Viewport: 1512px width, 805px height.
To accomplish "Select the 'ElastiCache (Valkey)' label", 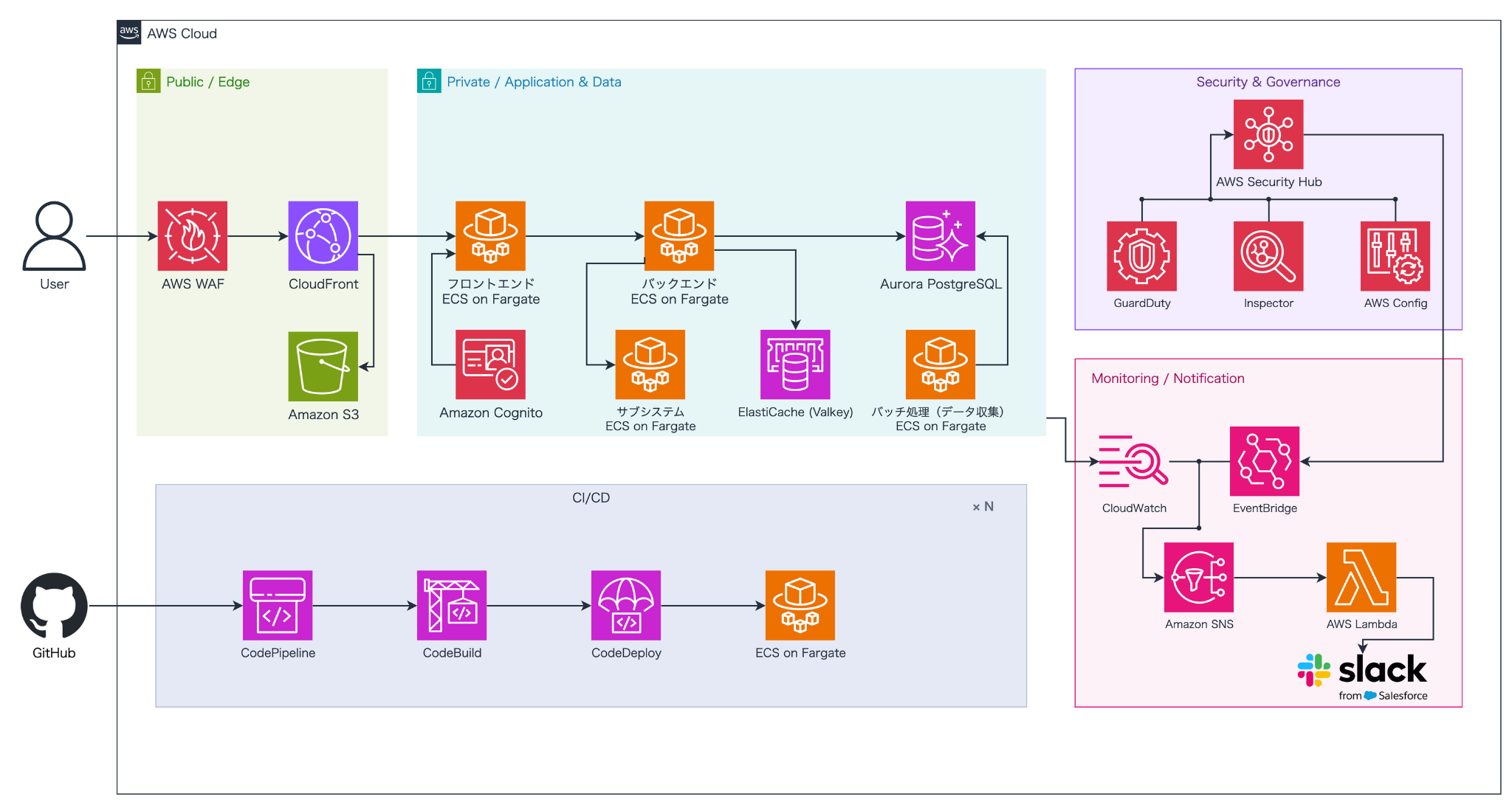I will [795, 412].
